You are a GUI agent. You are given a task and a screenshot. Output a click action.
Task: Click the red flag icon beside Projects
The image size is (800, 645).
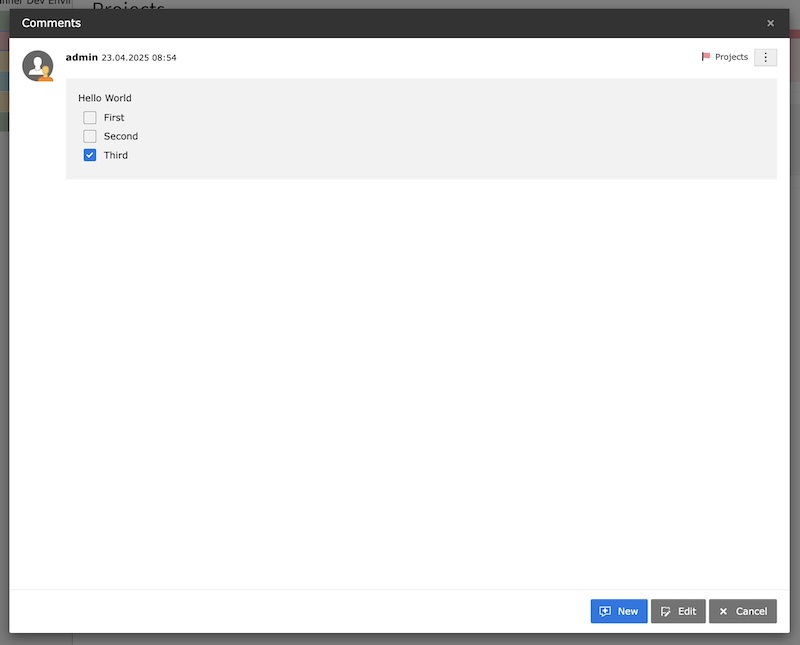(x=706, y=57)
